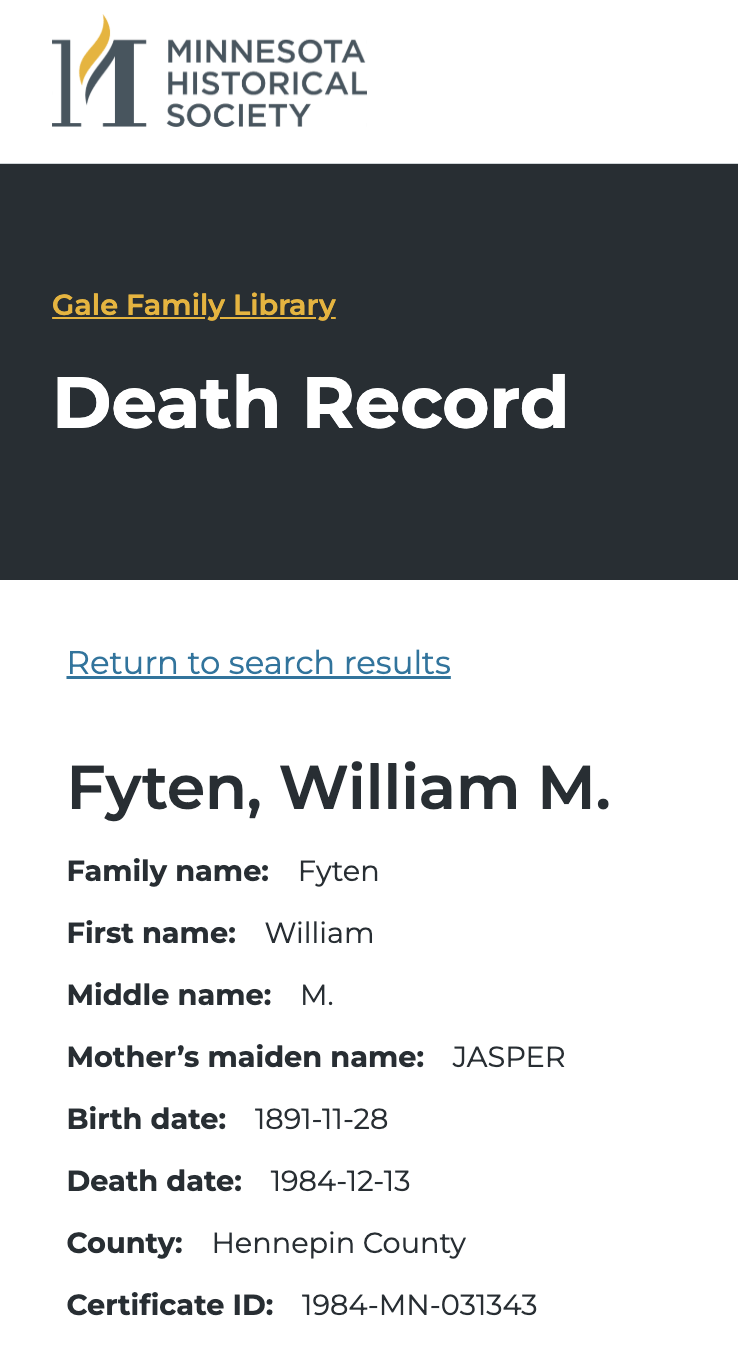The height and width of the screenshot is (1354, 738).
Task: Click the death date value 1984-12-13
Action: [x=340, y=1182]
